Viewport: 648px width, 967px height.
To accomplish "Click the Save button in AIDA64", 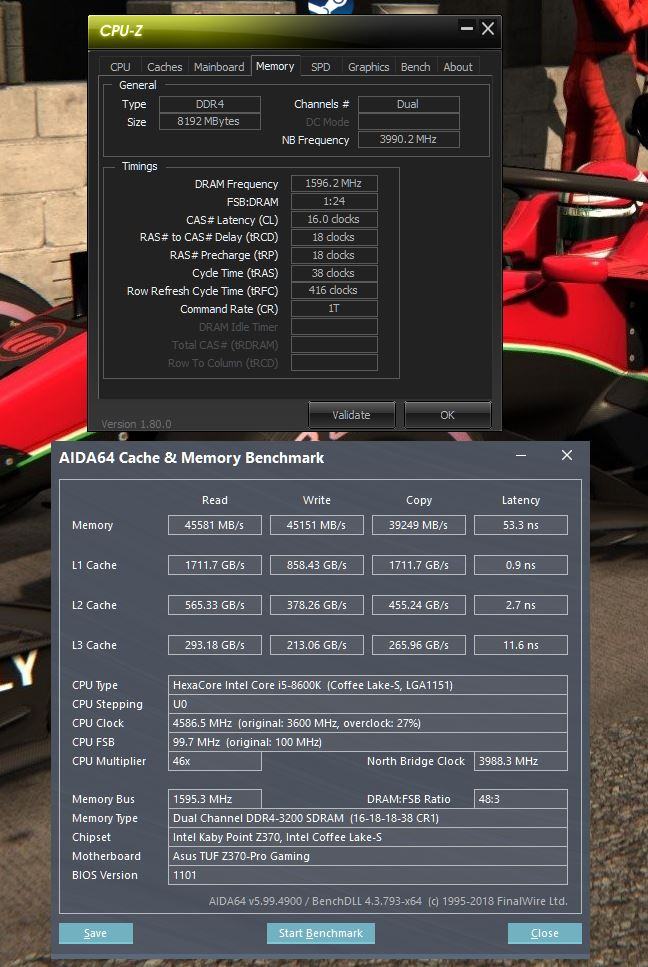I will click(x=96, y=933).
